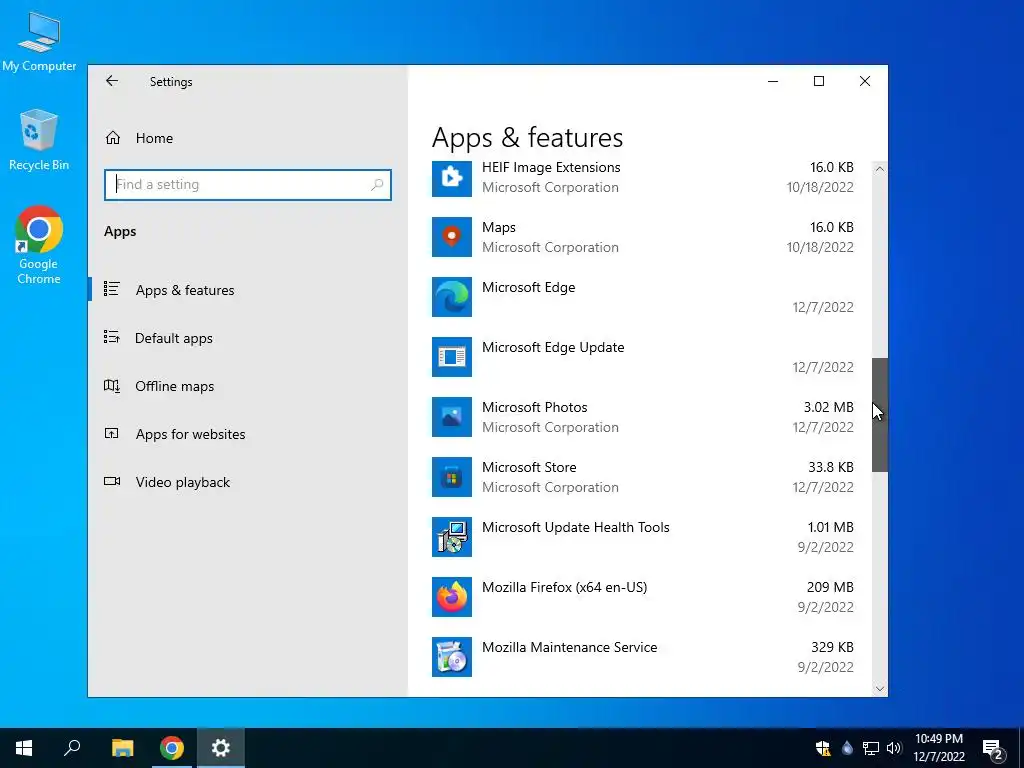Click Chrome icon in the taskbar
This screenshot has height=768, width=1024.
172,748
